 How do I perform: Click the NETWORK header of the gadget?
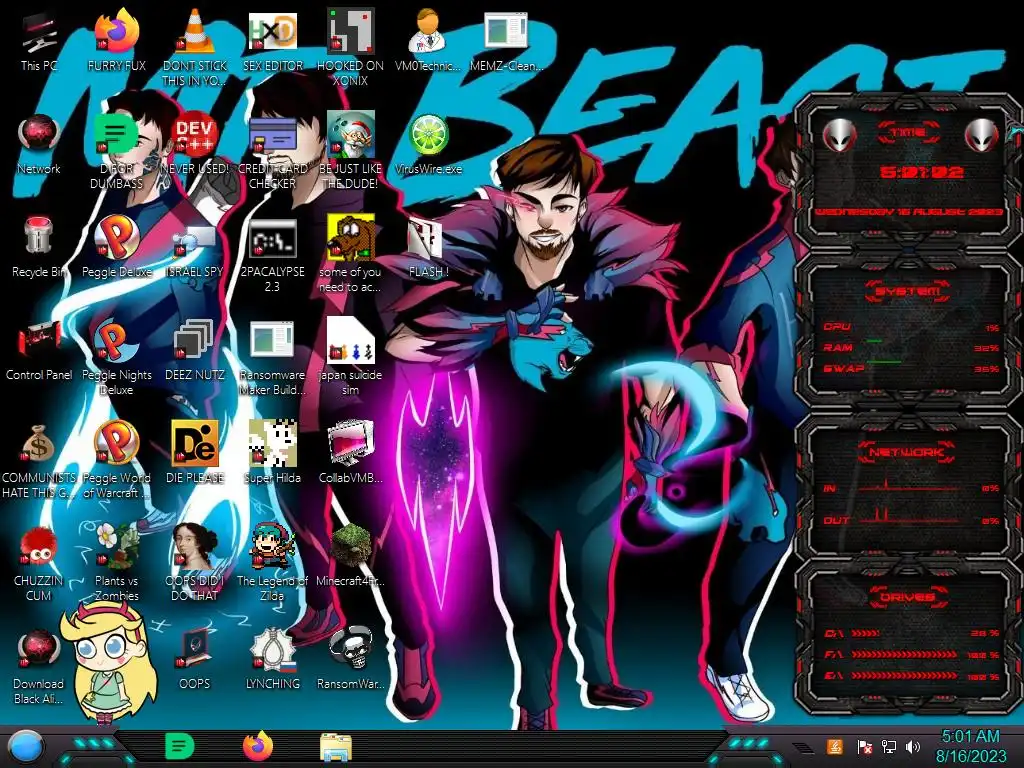tap(906, 452)
